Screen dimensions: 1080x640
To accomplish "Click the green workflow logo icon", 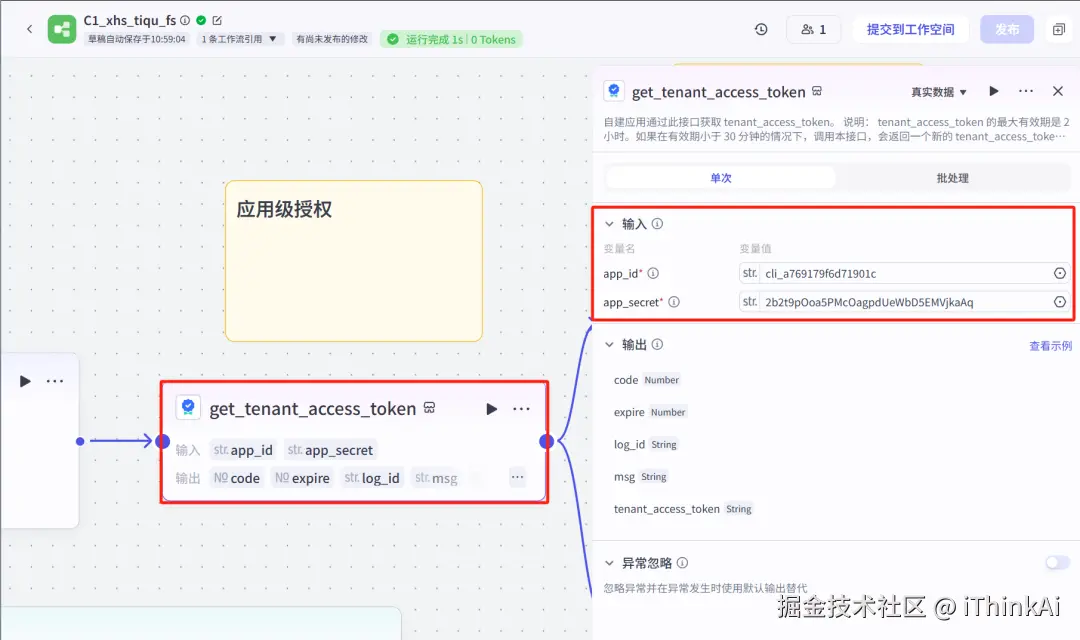I will pyautogui.click(x=62, y=29).
